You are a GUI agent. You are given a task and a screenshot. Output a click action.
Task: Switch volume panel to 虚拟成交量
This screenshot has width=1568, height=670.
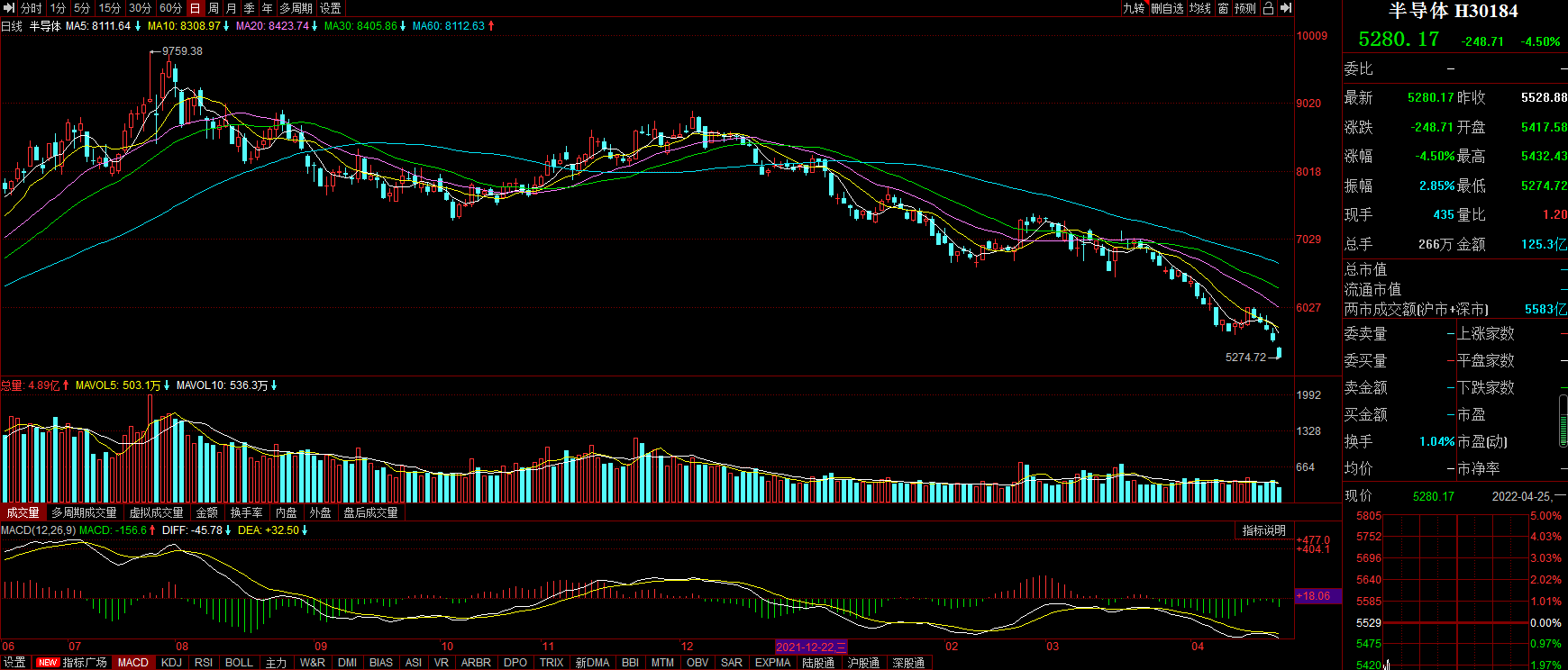(156, 512)
